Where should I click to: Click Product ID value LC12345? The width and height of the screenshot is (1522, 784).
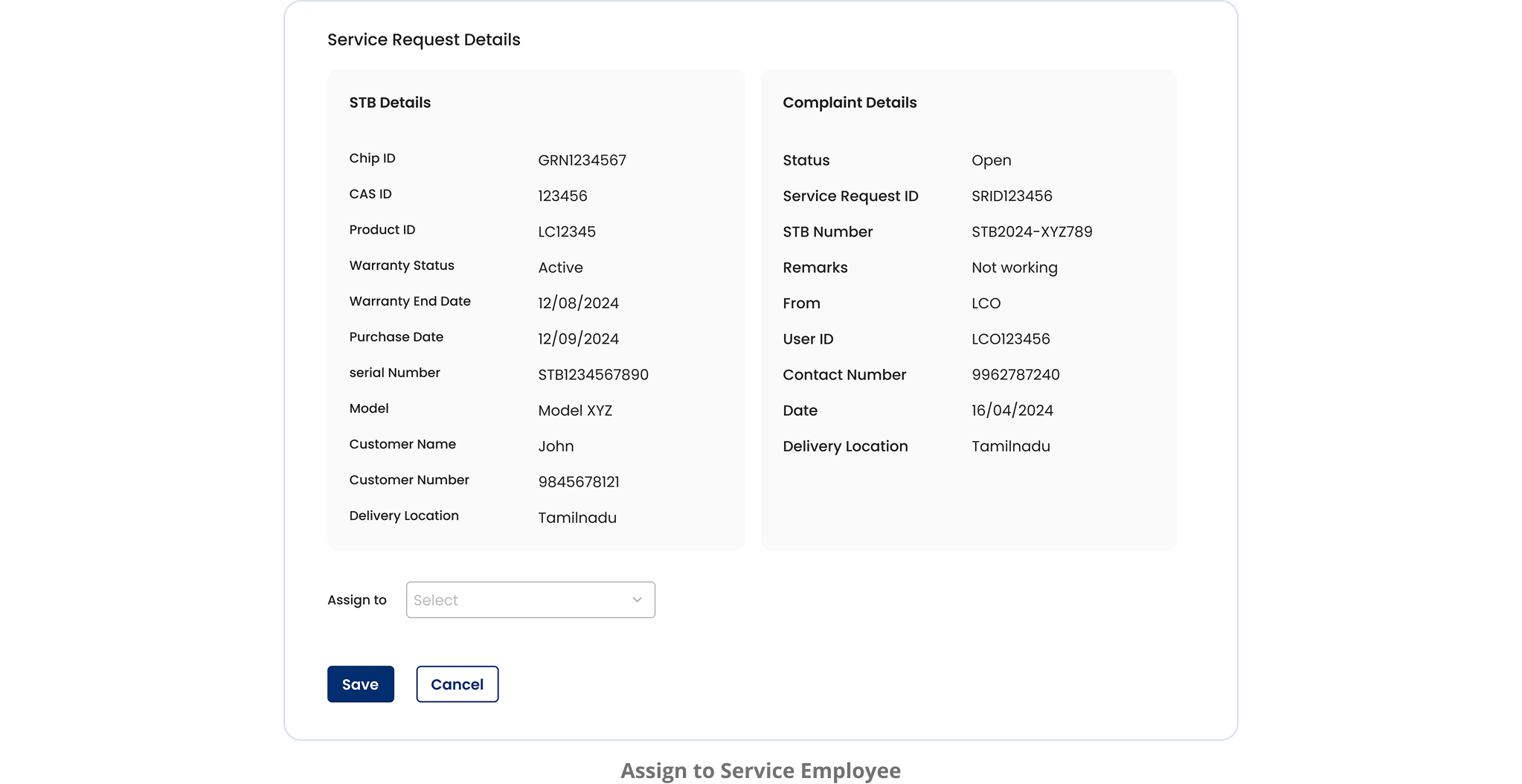pyautogui.click(x=567, y=231)
